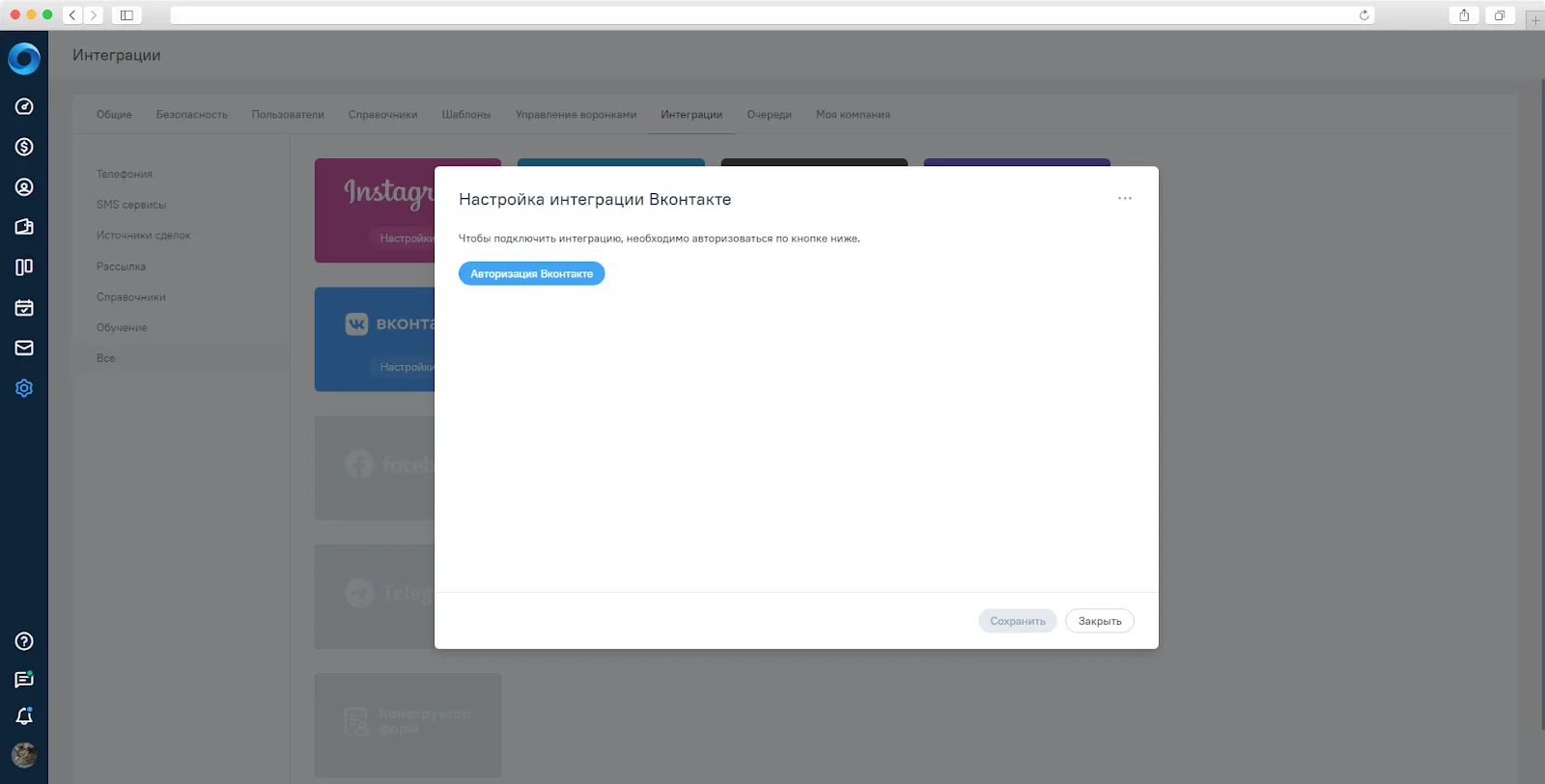Viewport: 1545px width, 784px height.
Task: Open the calendar tasks icon in sidebar
Action: [24, 308]
